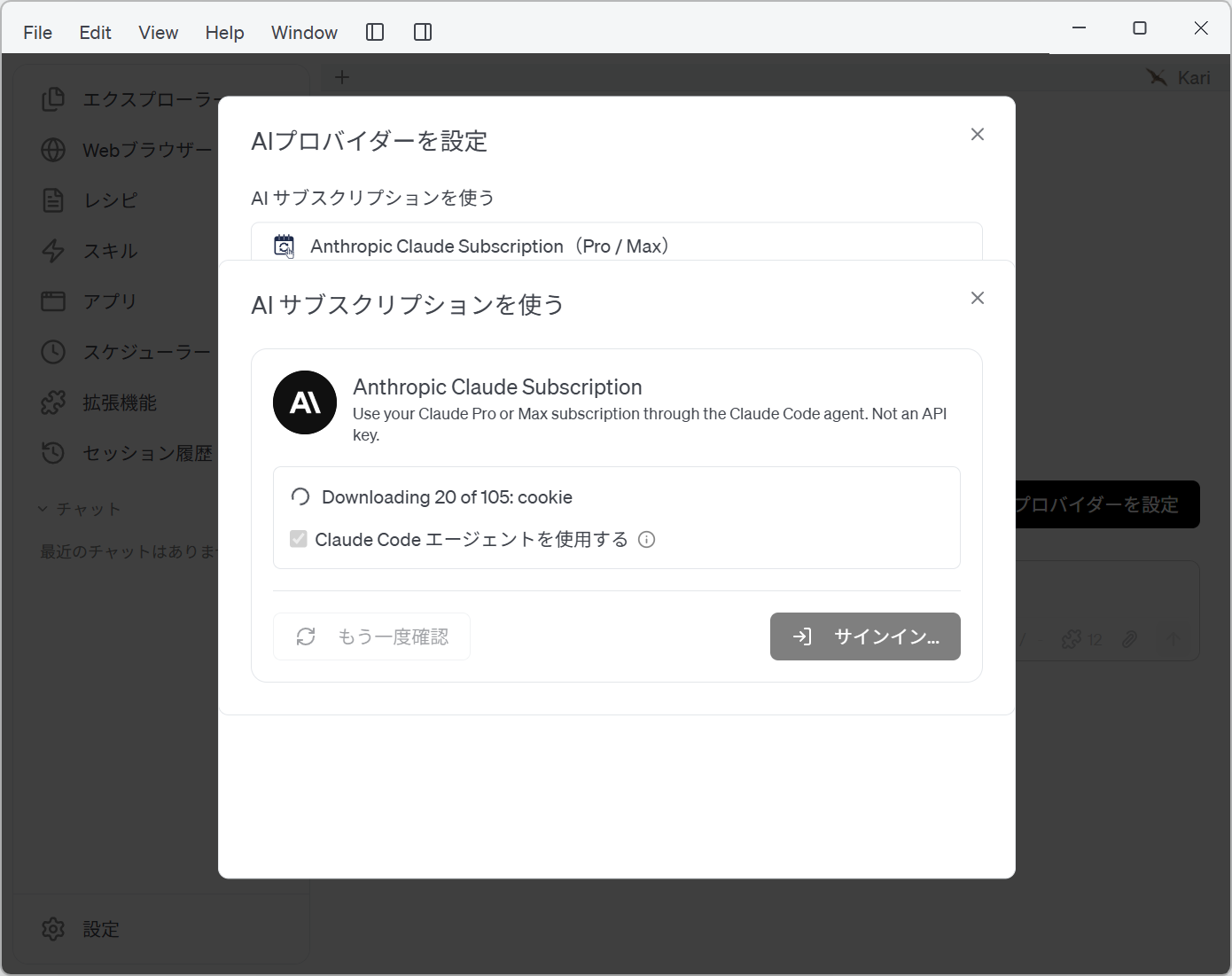The height and width of the screenshot is (976, 1232).
Task: Open the View menu
Action: pos(158,33)
